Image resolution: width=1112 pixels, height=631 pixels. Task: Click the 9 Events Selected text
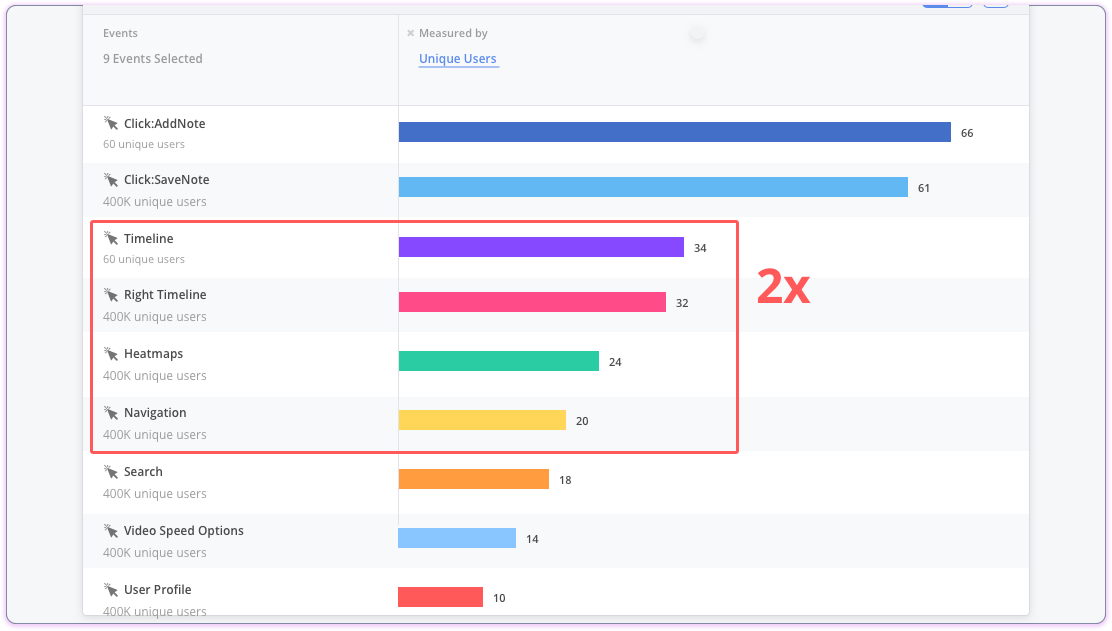point(152,59)
